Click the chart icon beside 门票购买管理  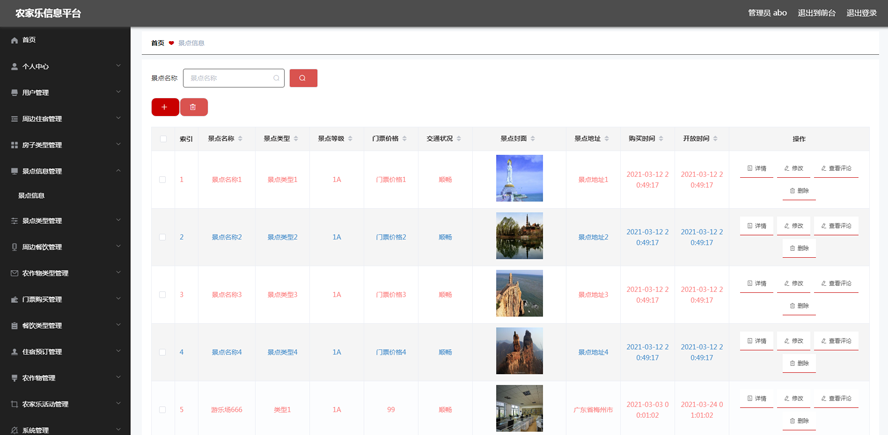(x=15, y=300)
